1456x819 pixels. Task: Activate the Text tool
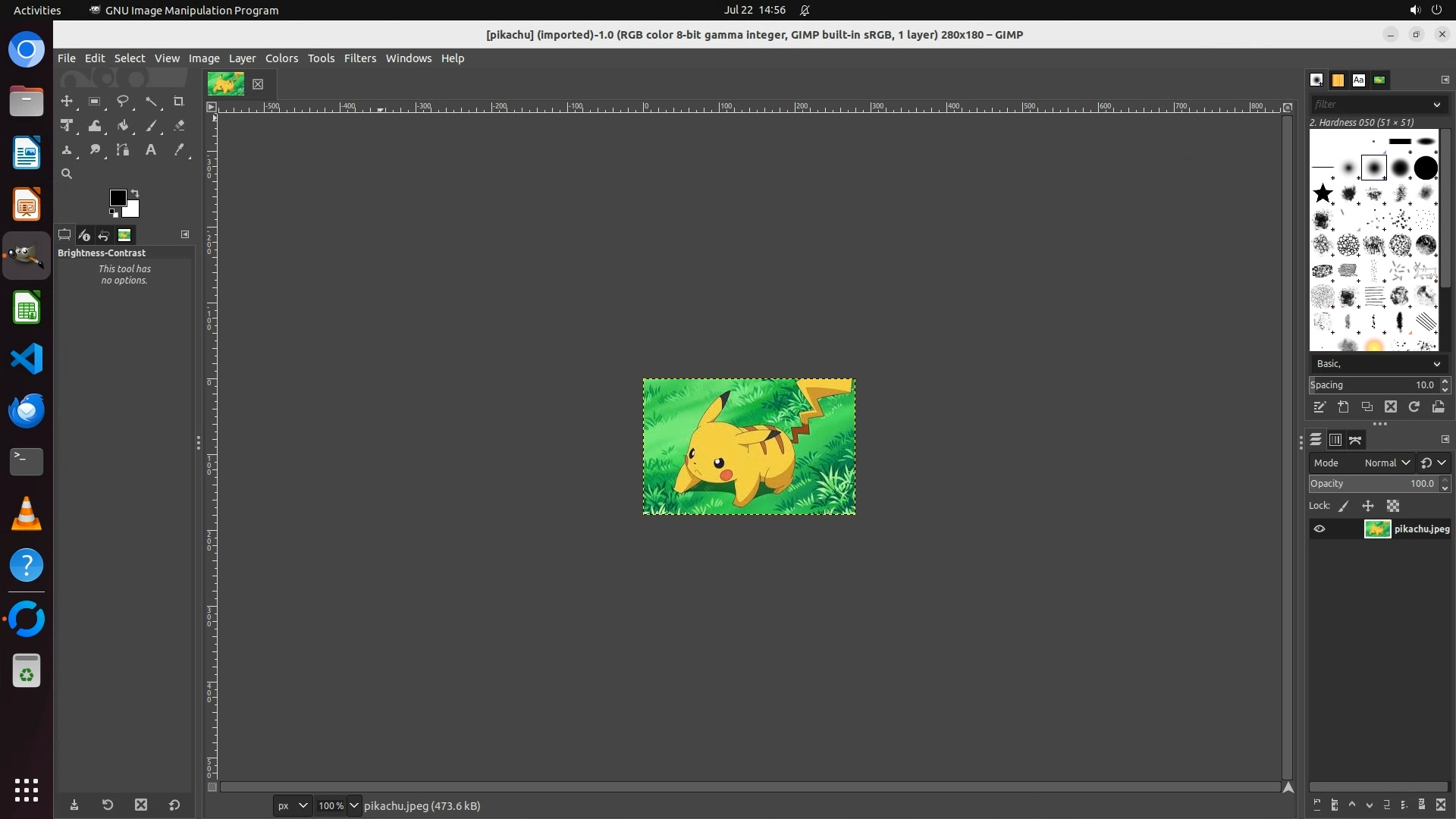click(151, 150)
